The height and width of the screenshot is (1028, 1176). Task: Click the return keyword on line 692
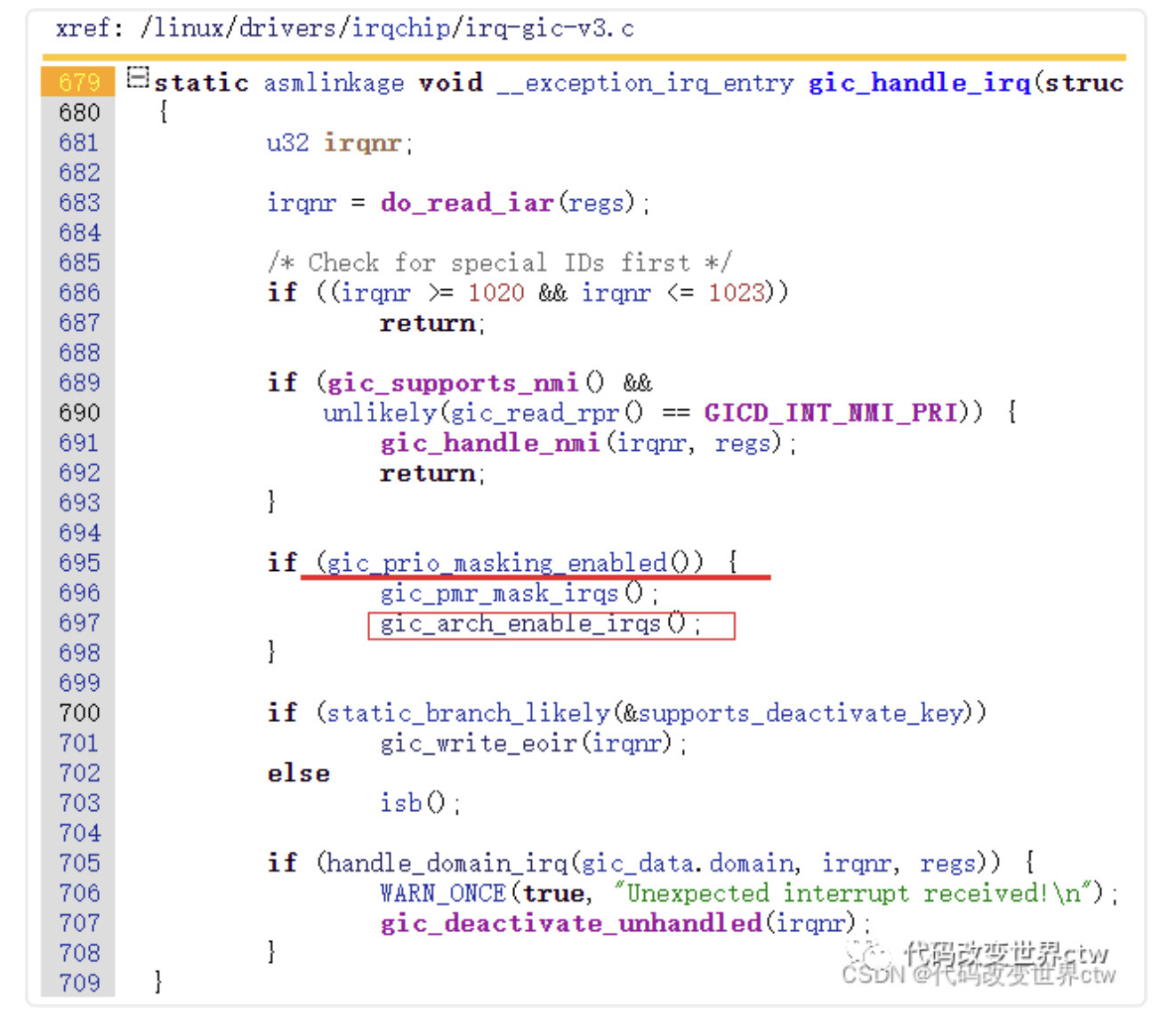tap(428, 473)
